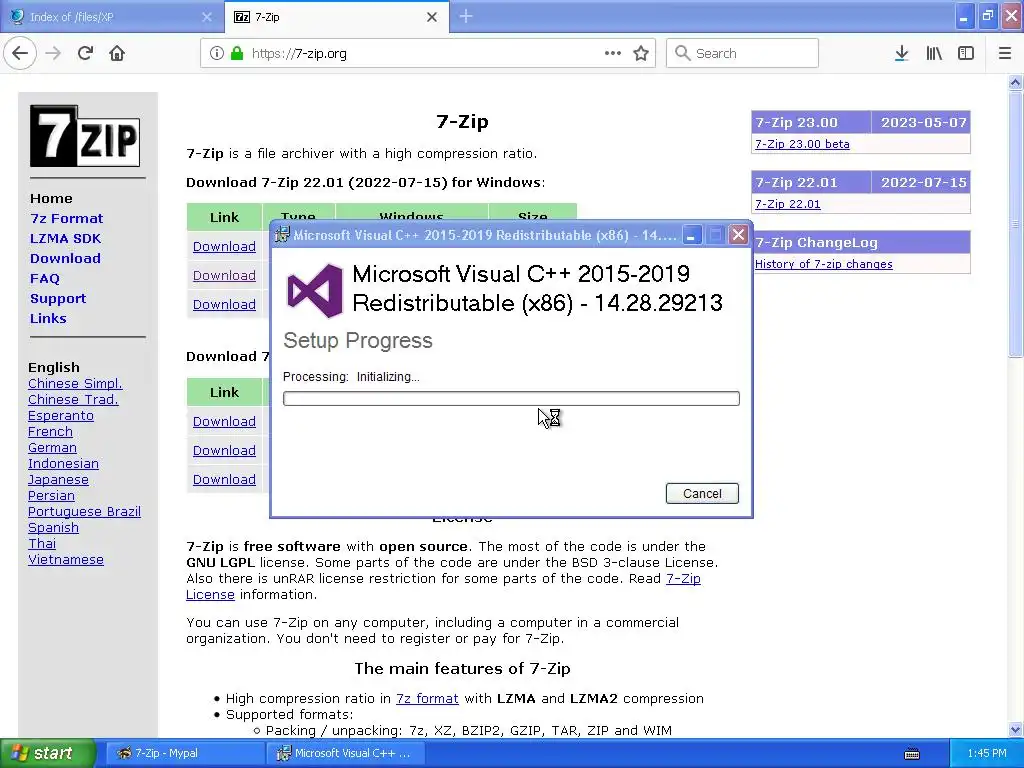Switch language to Portuguese Brazil
This screenshot has width=1024, height=768.
pos(84,511)
